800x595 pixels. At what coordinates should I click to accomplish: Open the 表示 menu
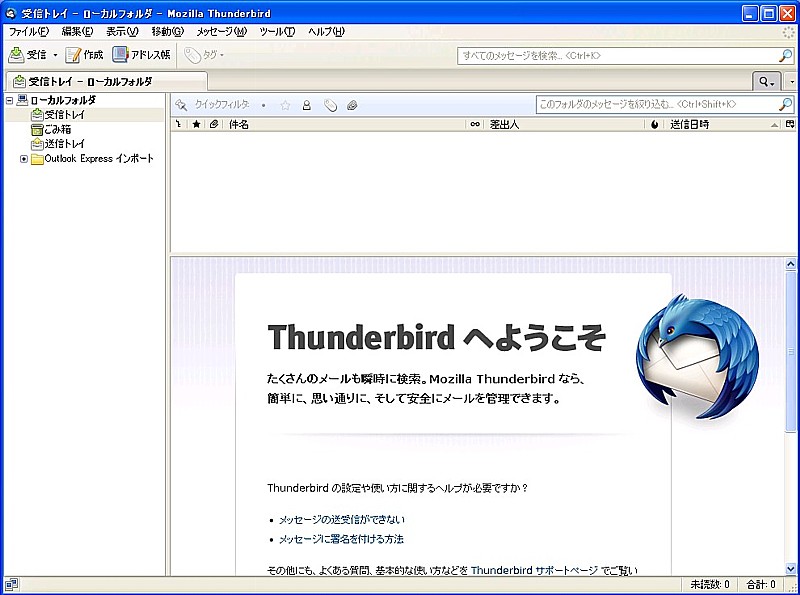[x=122, y=32]
